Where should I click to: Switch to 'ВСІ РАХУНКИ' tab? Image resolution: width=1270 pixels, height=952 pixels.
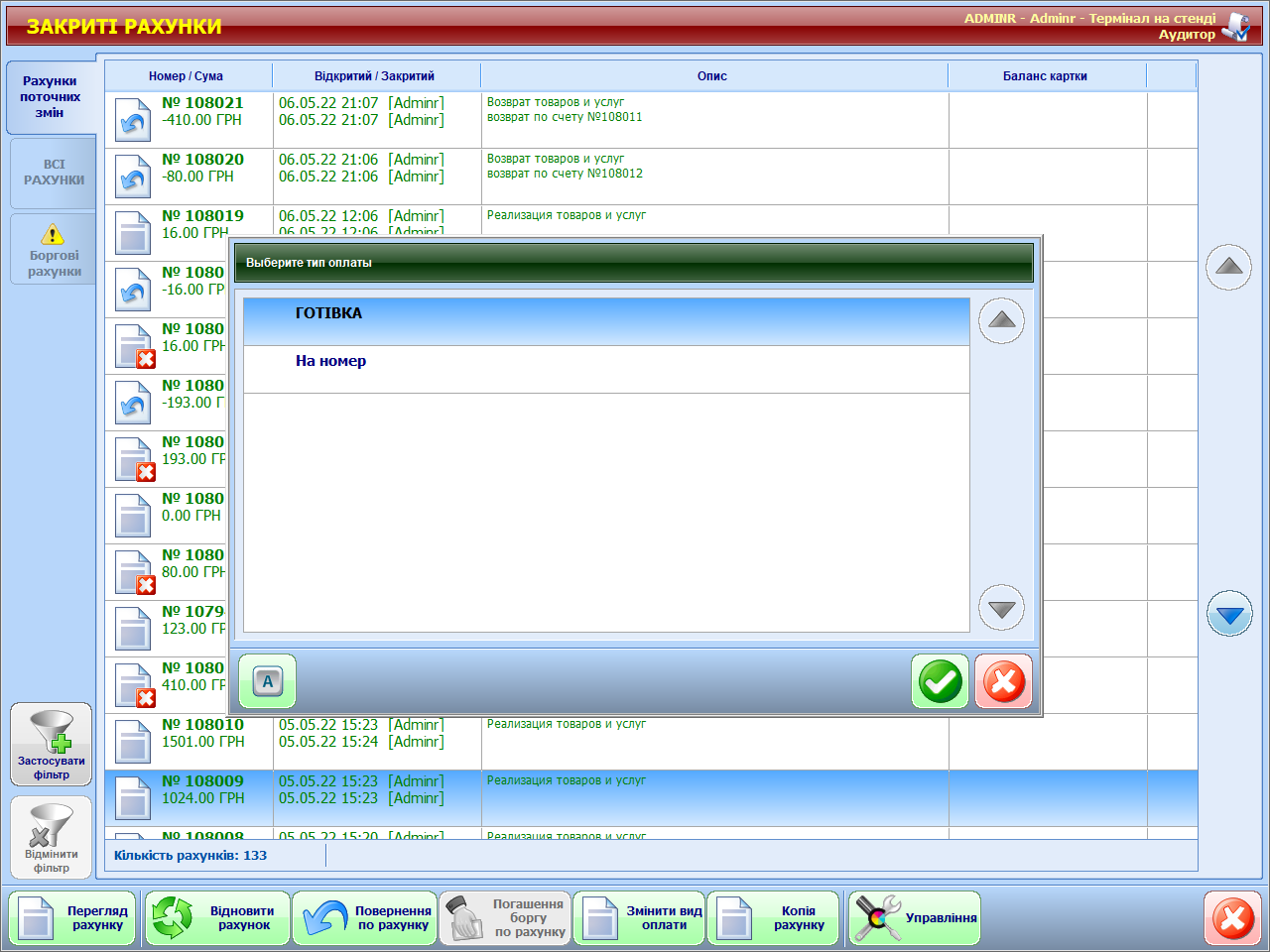54,173
